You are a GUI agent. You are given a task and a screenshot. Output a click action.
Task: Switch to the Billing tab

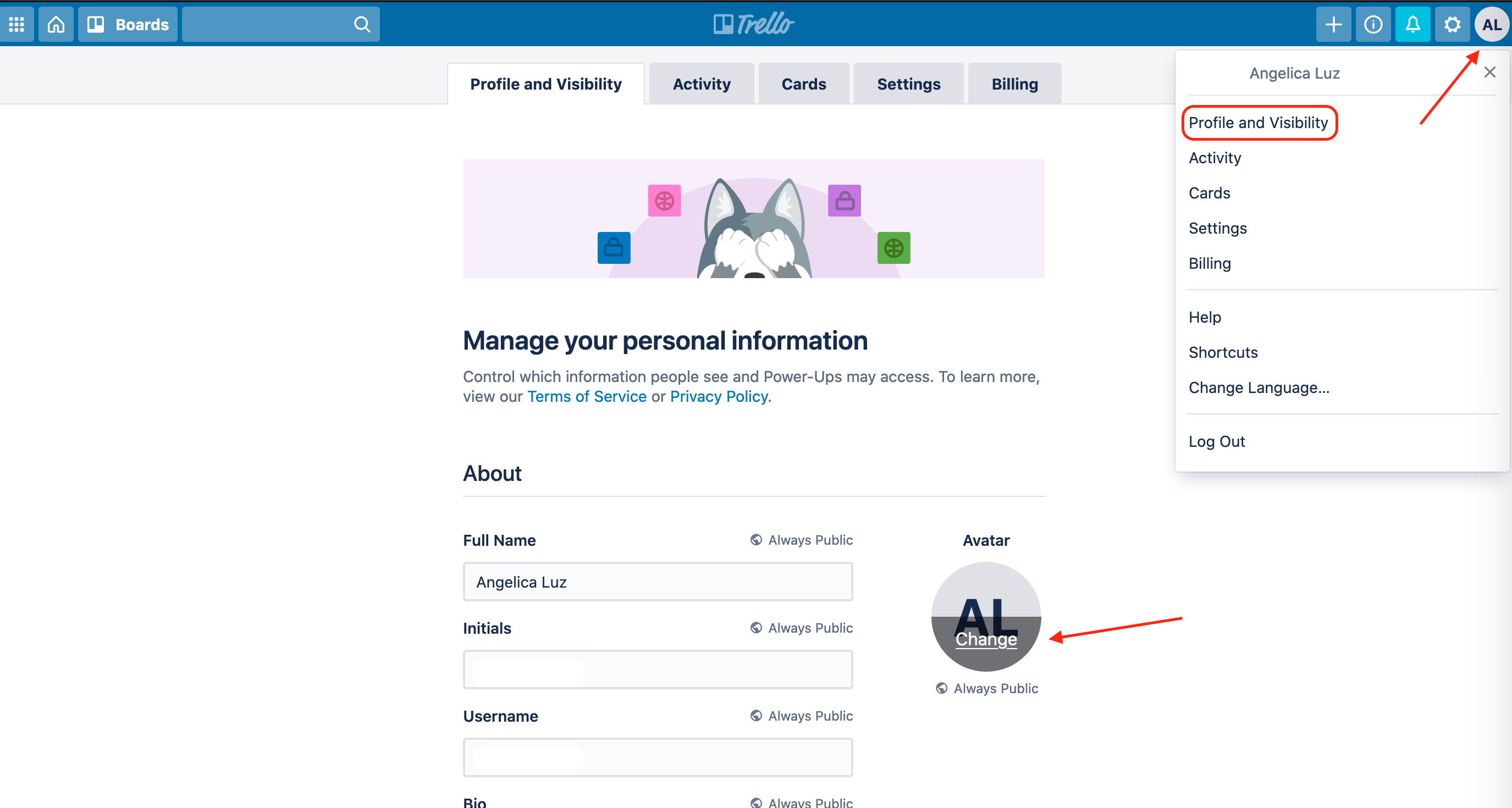point(1014,83)
